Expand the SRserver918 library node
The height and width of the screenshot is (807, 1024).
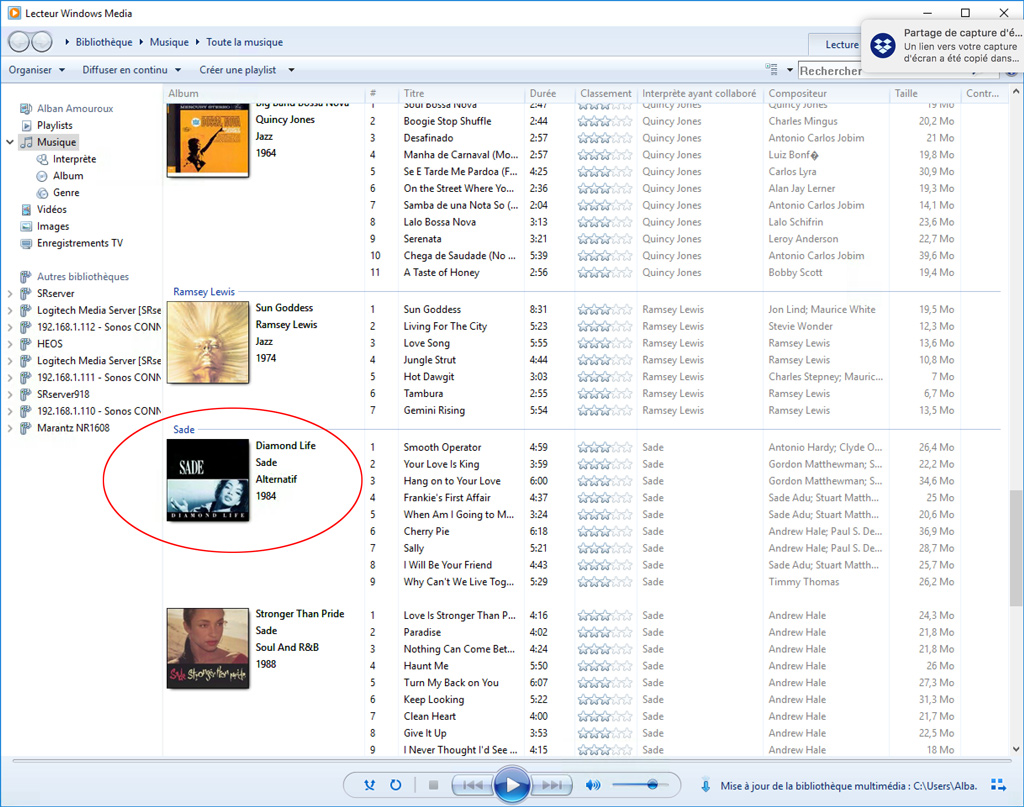coord(10,394)
